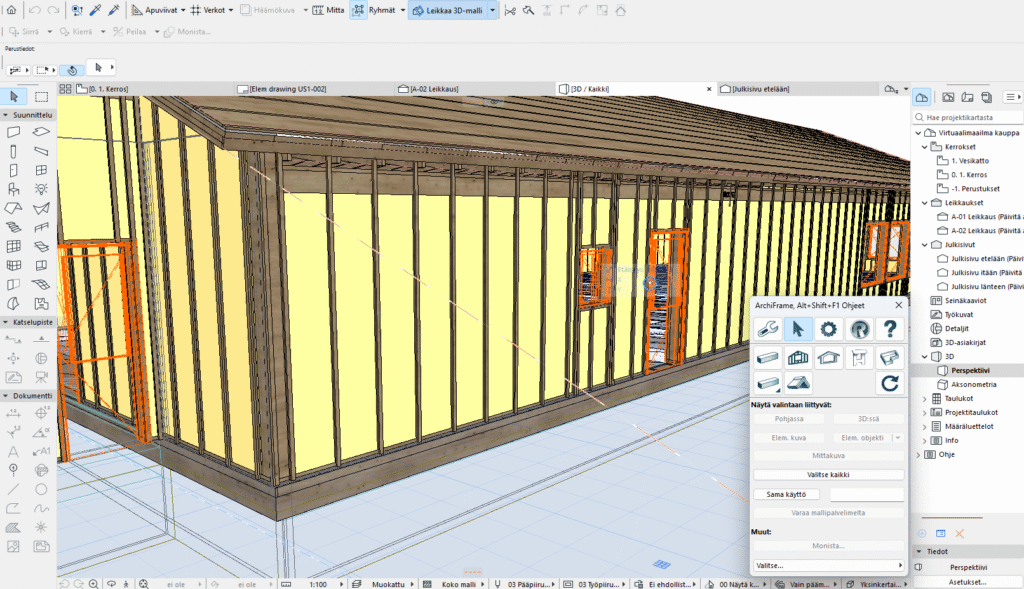This screenshot has height=589, width=1024.
Task: Open Aksonometria in project map
Action: pyautogui.click(x=973, y=385)
